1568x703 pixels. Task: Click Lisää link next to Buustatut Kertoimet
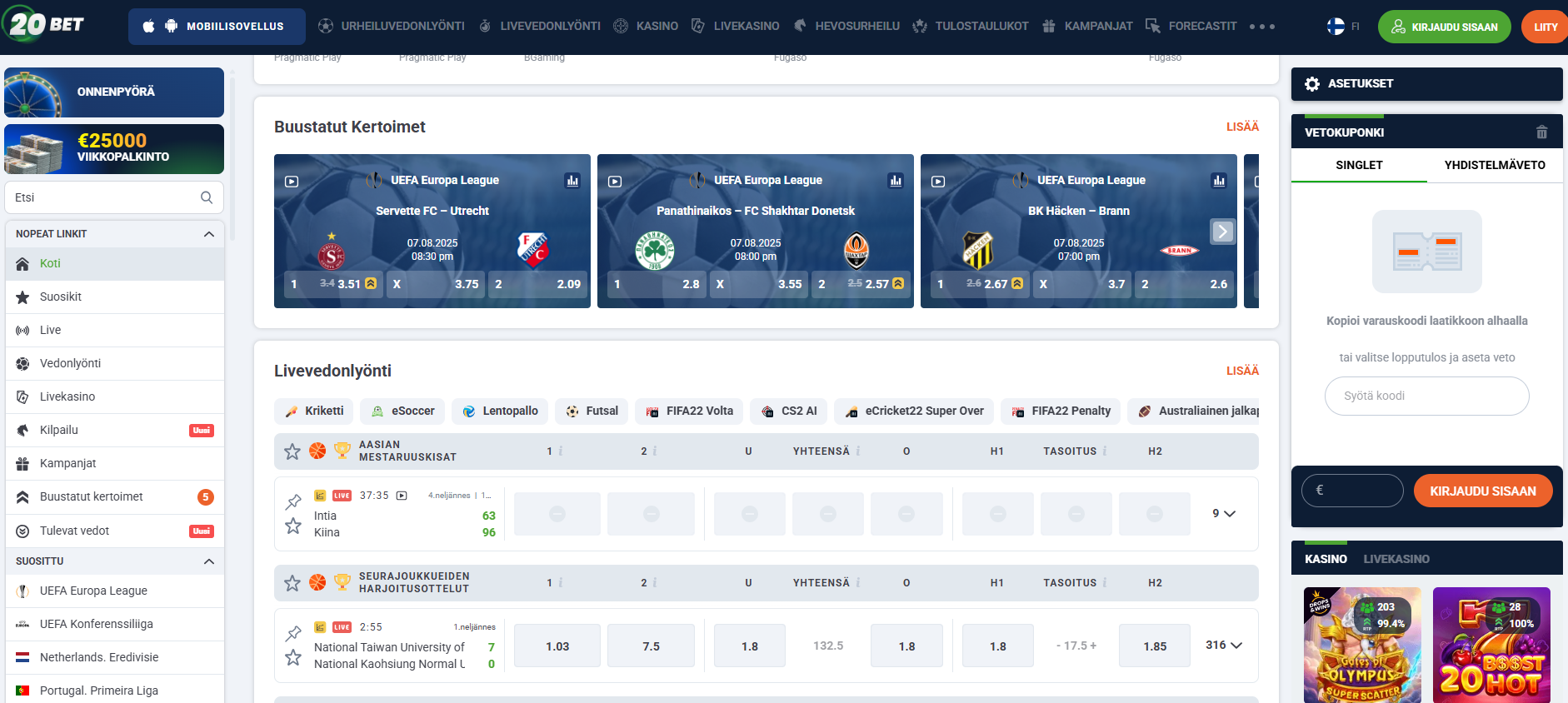click(1242, 127)
